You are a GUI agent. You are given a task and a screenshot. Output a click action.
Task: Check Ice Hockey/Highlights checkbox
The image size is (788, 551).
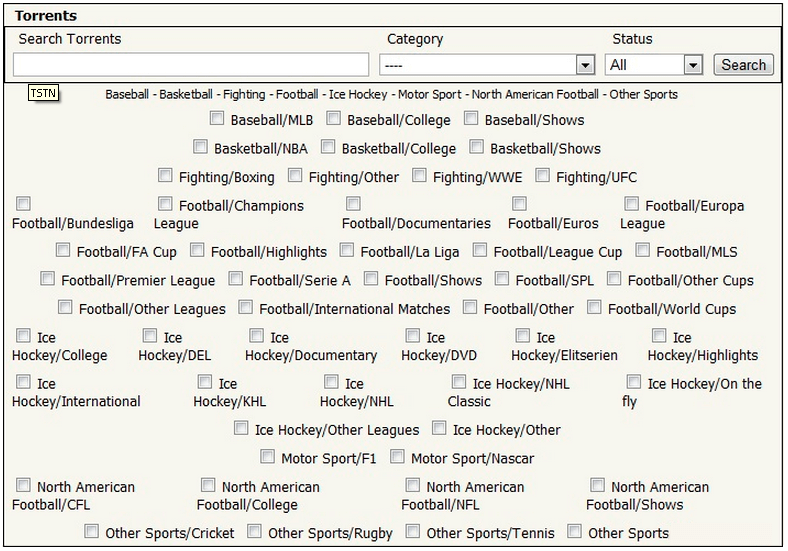659,335
